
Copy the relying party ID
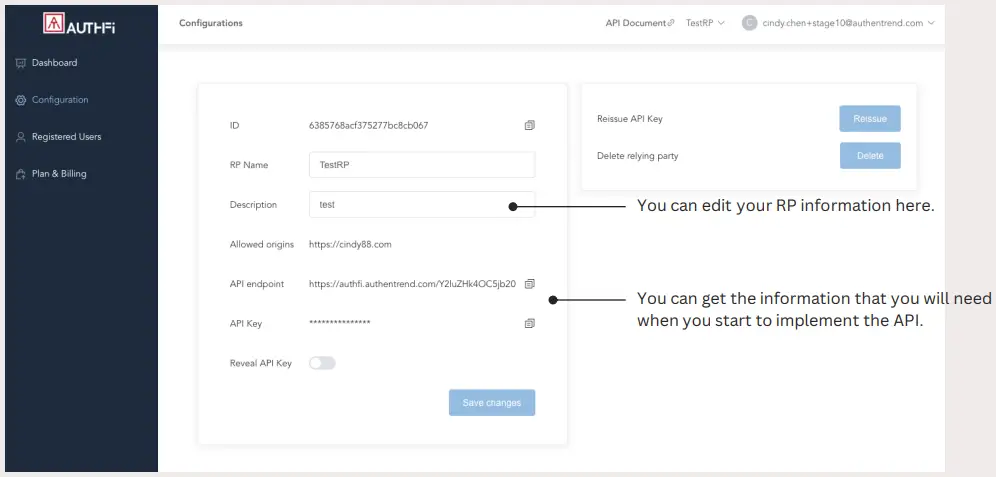click(x=530, y=125)
